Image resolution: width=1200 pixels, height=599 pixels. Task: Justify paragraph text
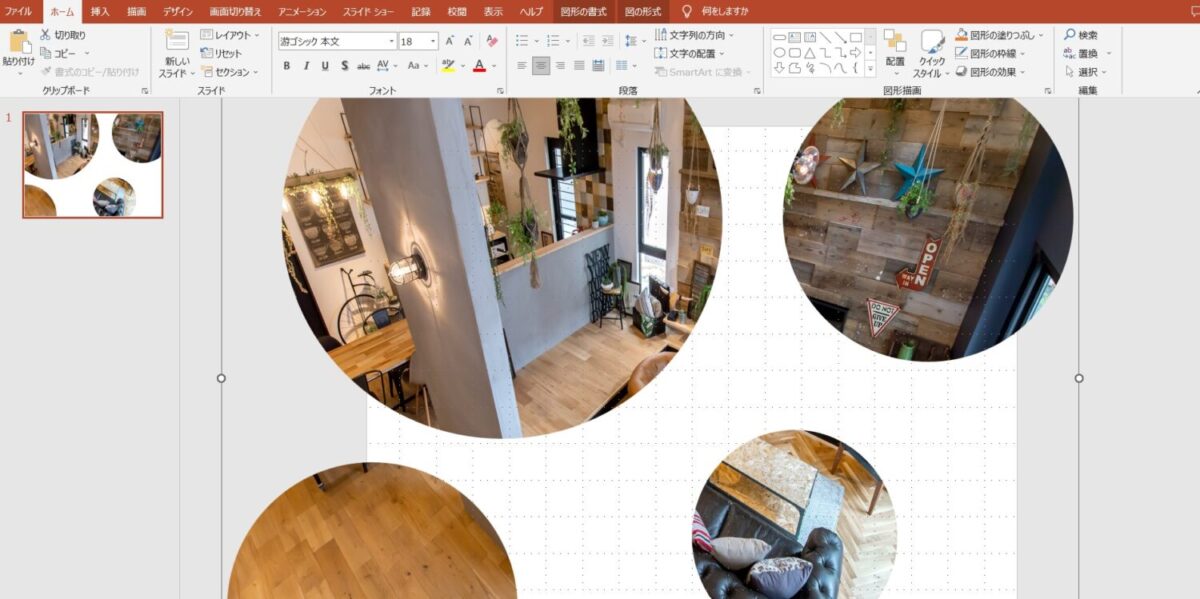(x=579, y=66)
